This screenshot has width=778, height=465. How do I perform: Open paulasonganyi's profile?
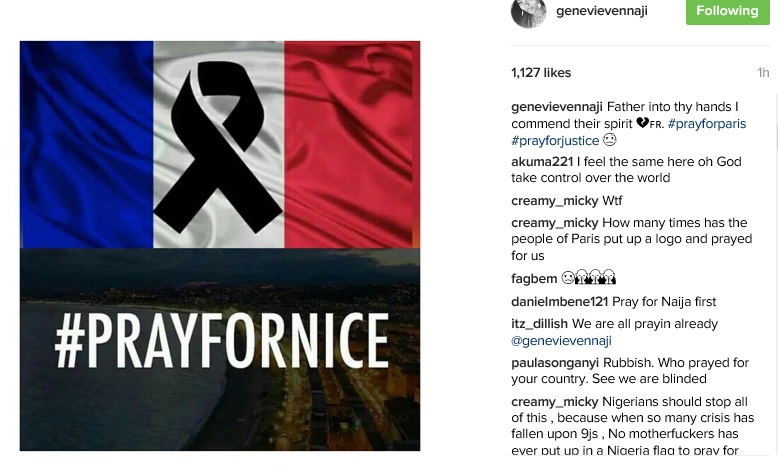pos(555,363)
